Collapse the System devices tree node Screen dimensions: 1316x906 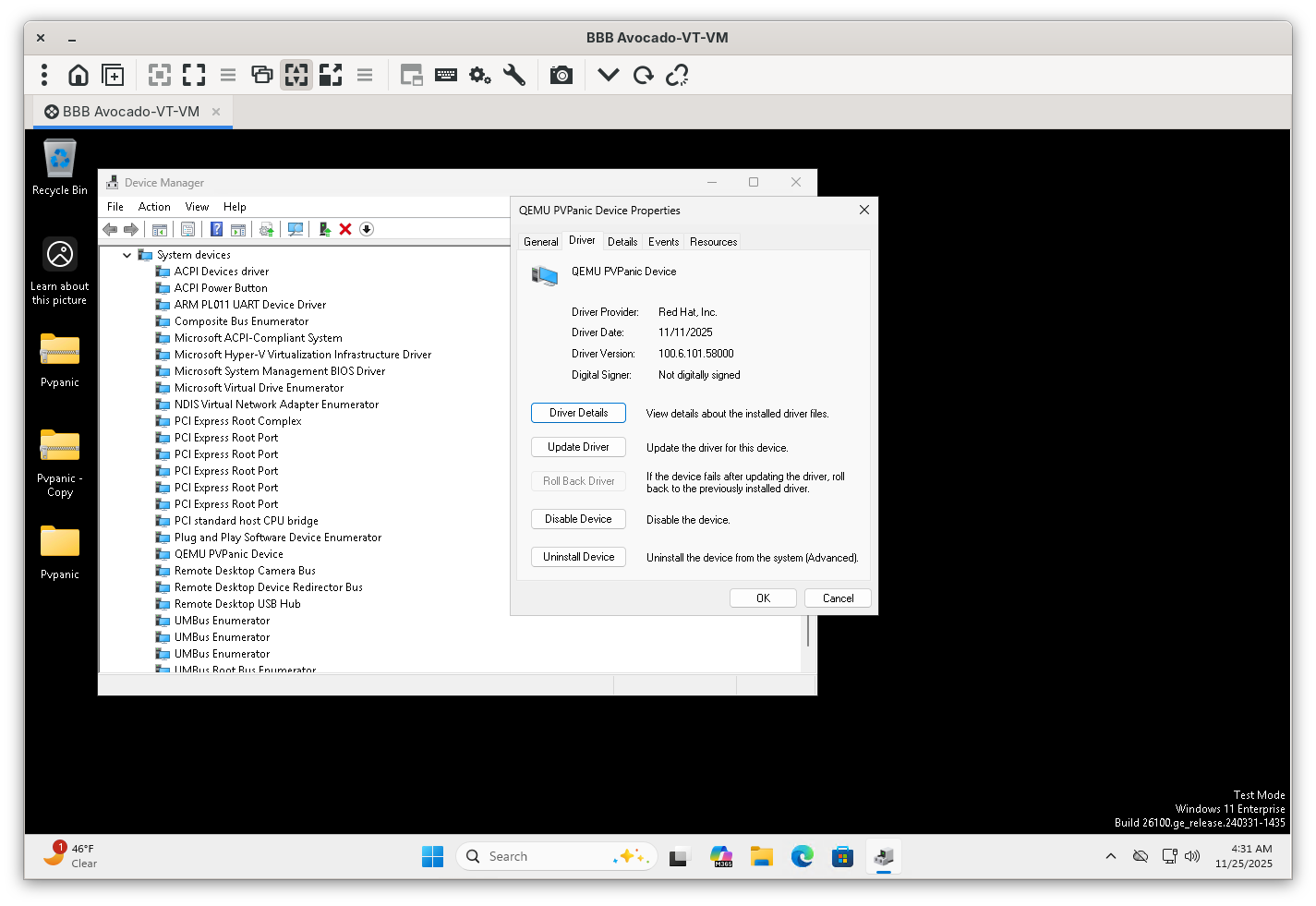point(127,255)
